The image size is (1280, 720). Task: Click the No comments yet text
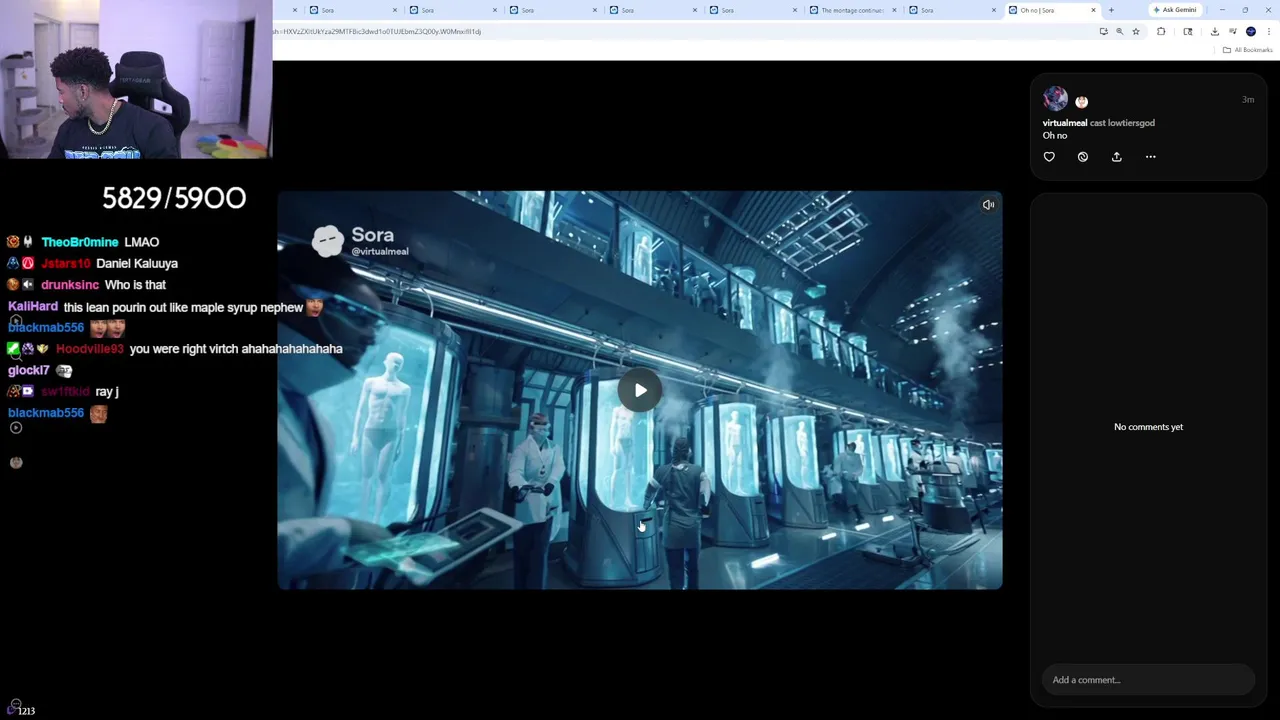(x=1148, y=427)
